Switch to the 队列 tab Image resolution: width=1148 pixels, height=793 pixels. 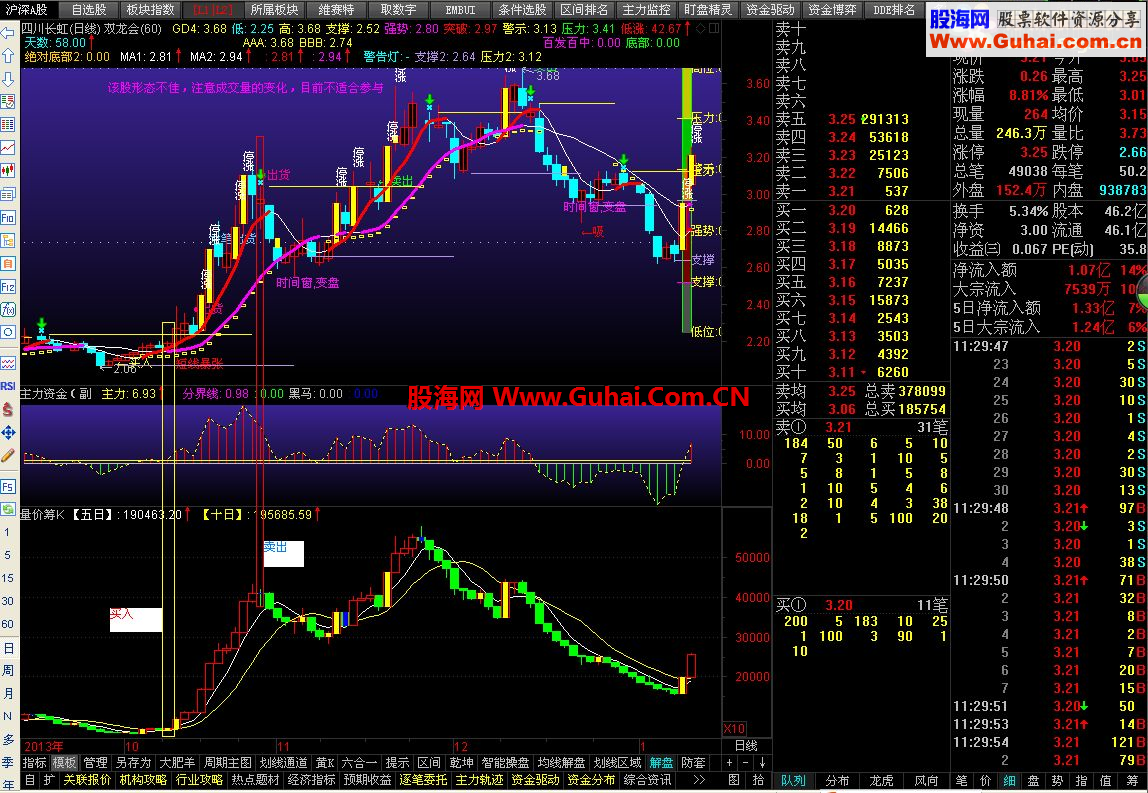[793, 781]
